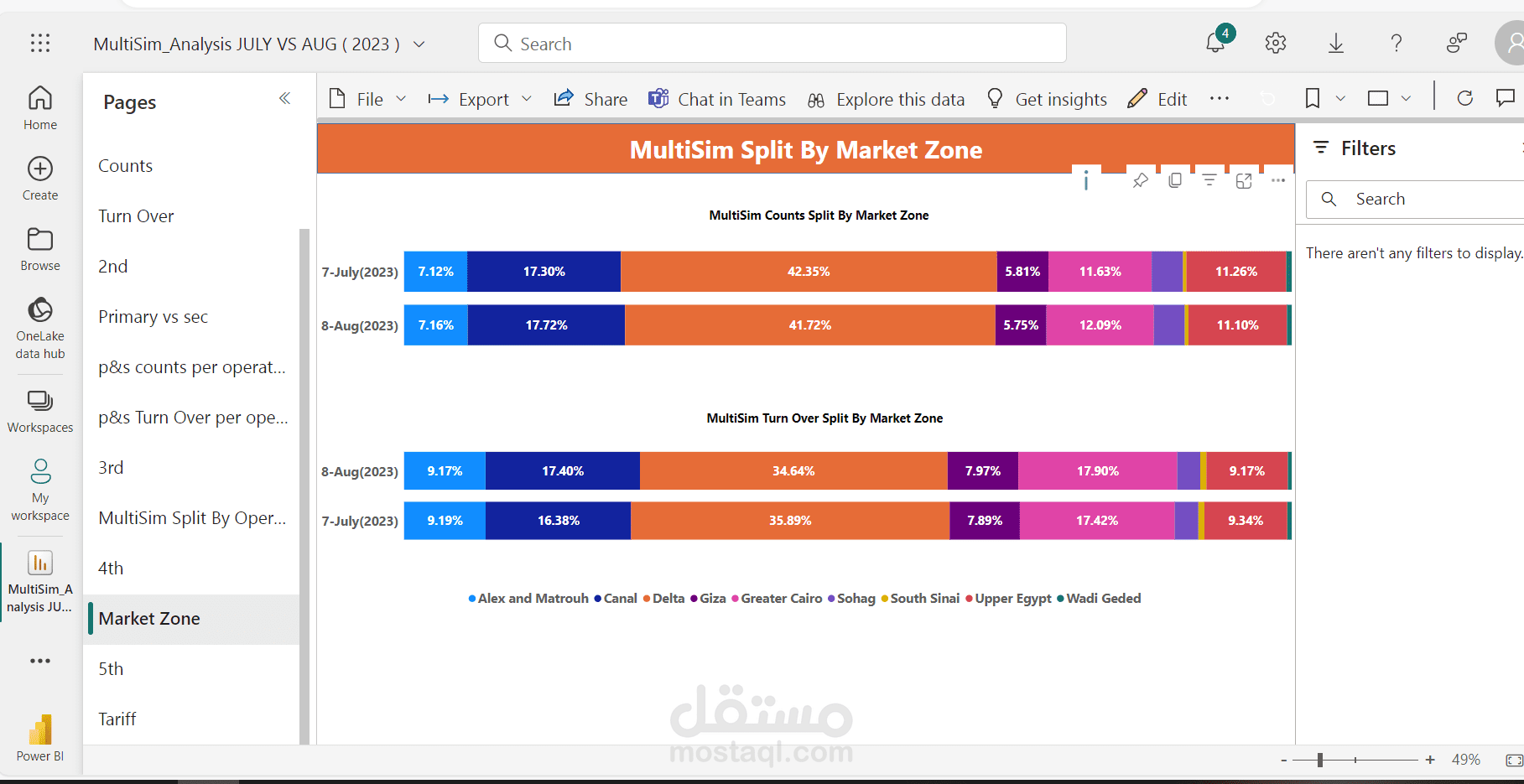This screenshot has height=784, width=1524.
Task: Click the Pages pane scrollbar
Action: (304, 486)
